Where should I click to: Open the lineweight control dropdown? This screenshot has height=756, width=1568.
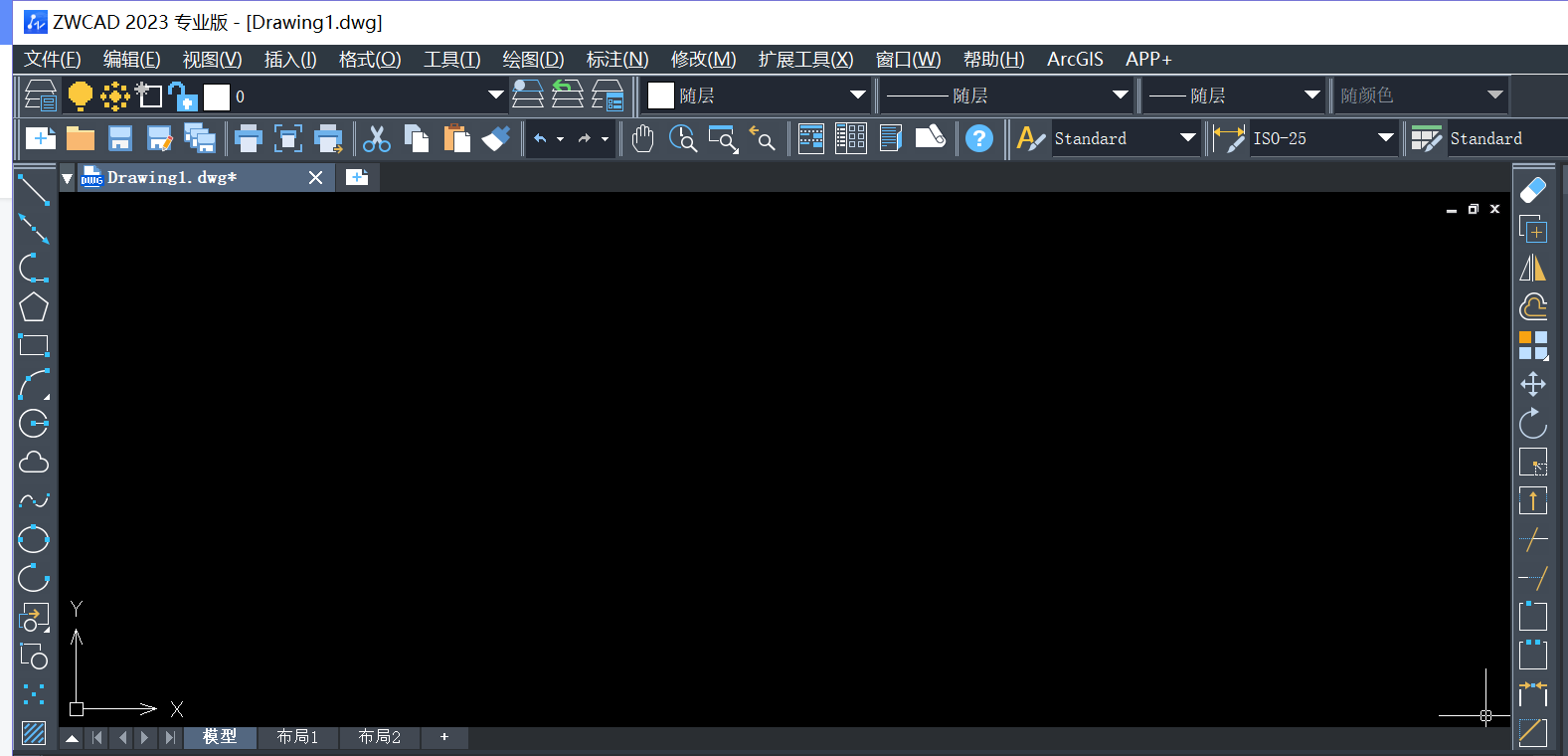[x=1312, y=95]
